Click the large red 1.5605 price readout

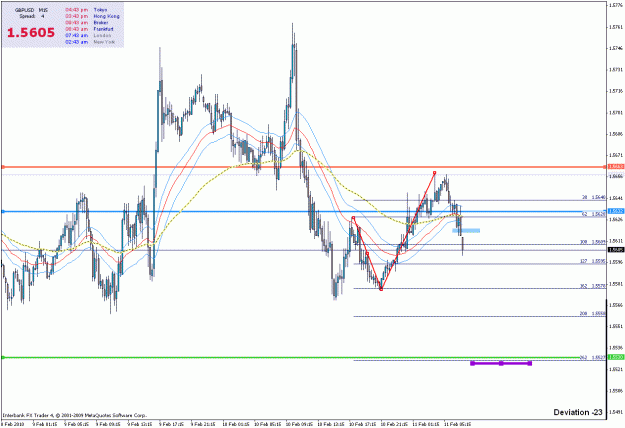coord(31,33)
